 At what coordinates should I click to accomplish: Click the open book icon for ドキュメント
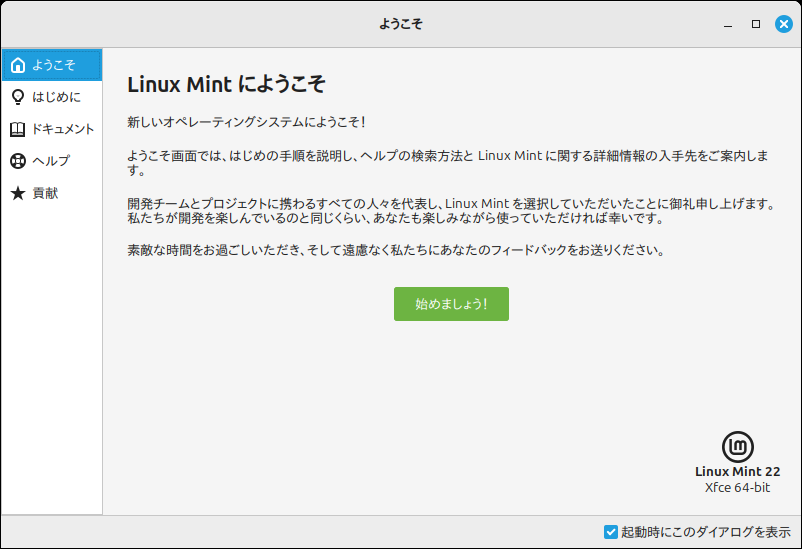click(17, 129)
